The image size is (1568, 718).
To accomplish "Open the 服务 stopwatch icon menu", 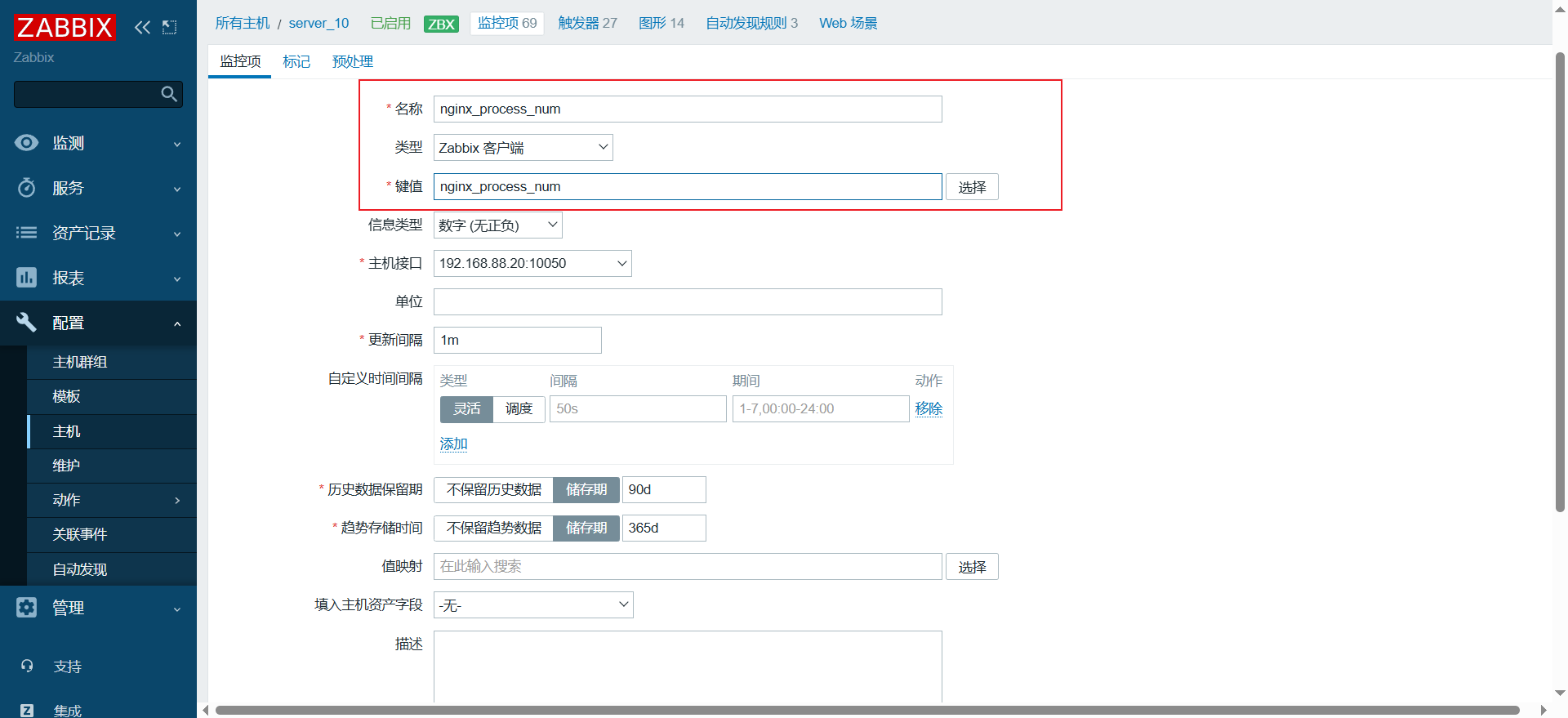I will coord(26,188).
